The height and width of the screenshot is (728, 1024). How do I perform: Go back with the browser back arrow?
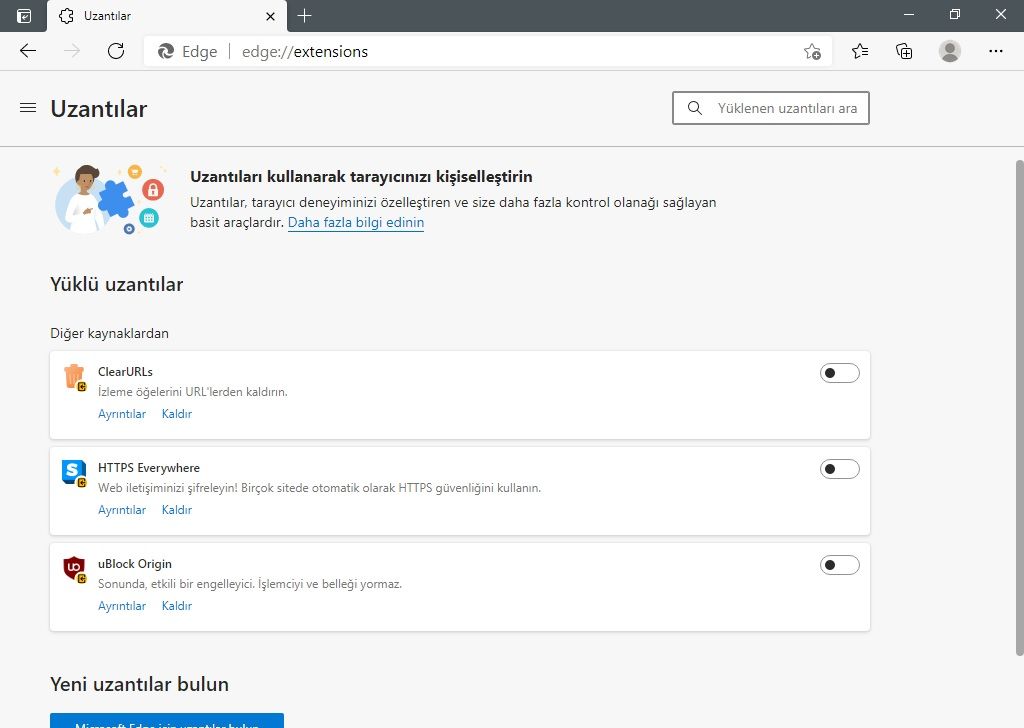pyautogui.click(x=27, y=51)
